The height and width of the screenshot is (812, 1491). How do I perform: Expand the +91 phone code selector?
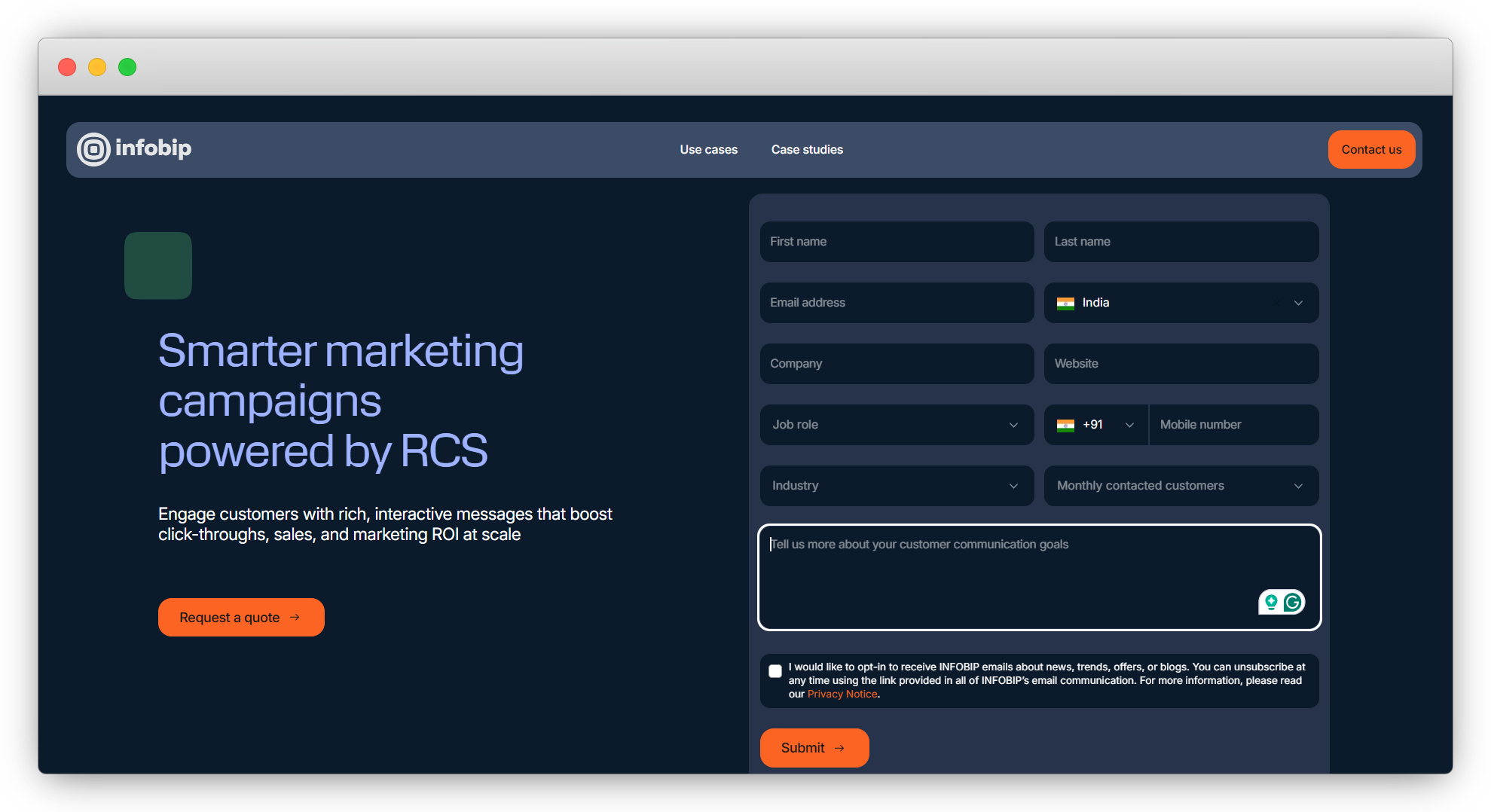click(x=1095, y=425)
